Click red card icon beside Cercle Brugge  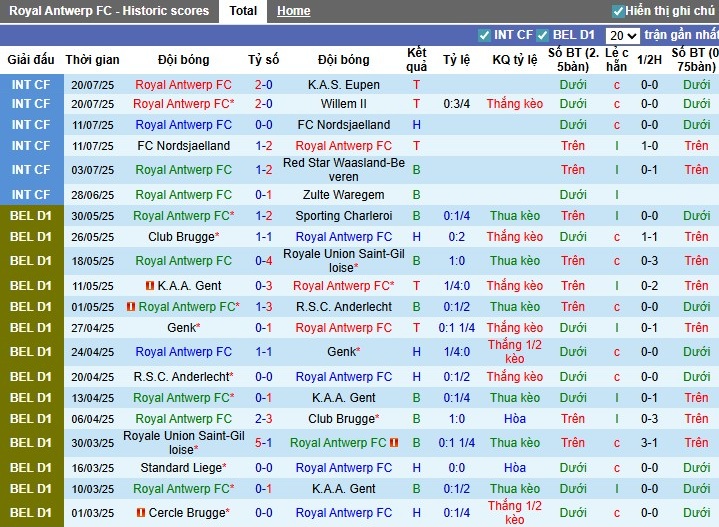(141, 512)
